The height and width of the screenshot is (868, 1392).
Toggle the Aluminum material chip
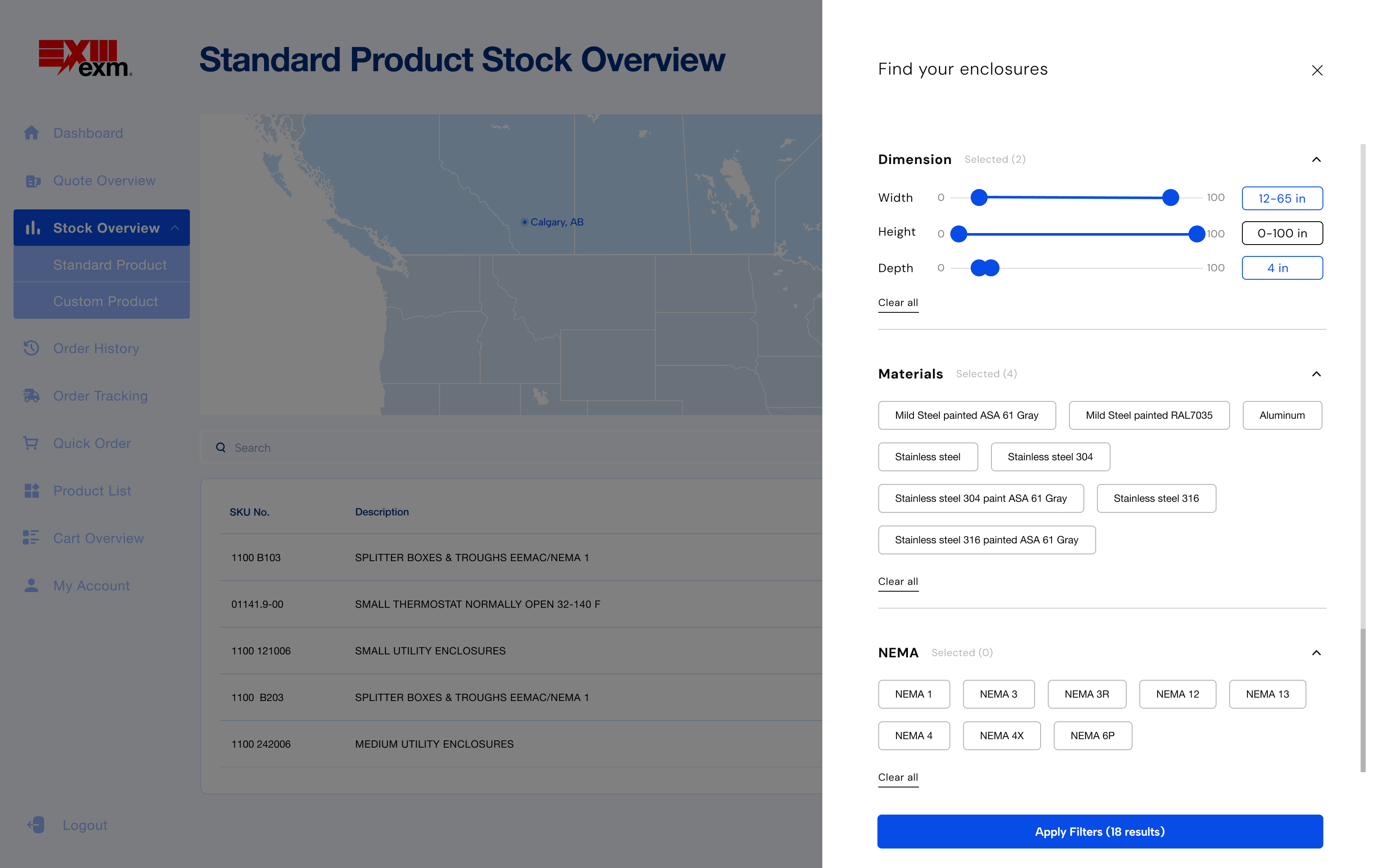pos(1281,415)
